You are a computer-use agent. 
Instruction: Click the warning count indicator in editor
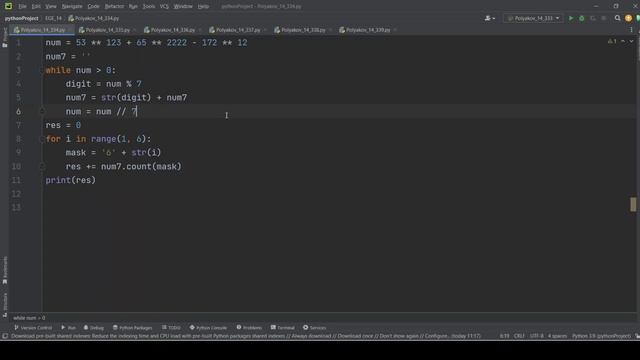pyautogui.click(x=612, y=41)
